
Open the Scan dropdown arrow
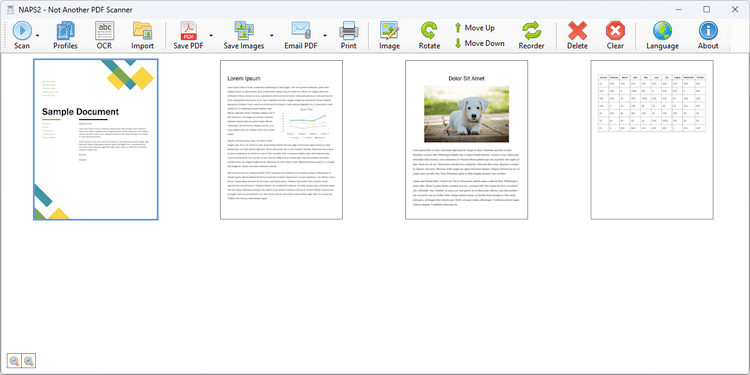(x=37, y=36)
